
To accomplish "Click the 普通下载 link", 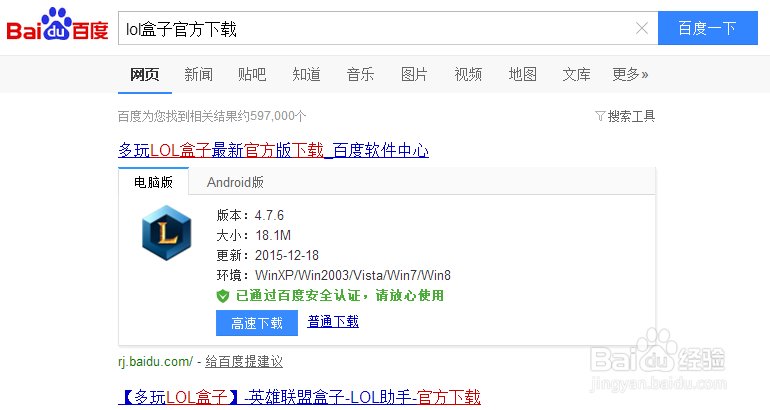I will click(x=333, y=322).
